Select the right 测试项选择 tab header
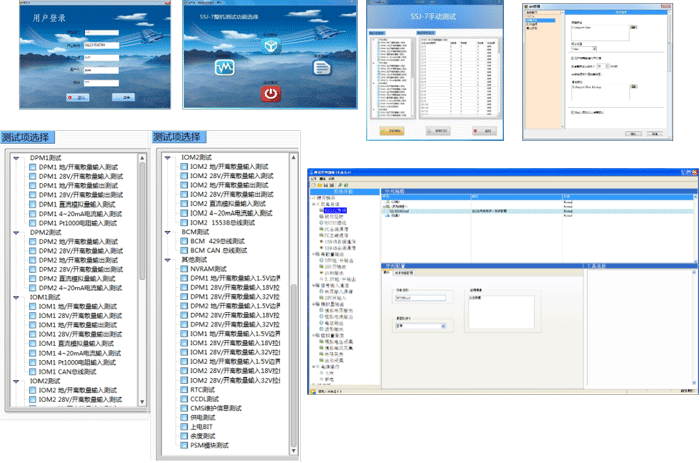This screenshot has height=463, width=700. tap(177, 137)
